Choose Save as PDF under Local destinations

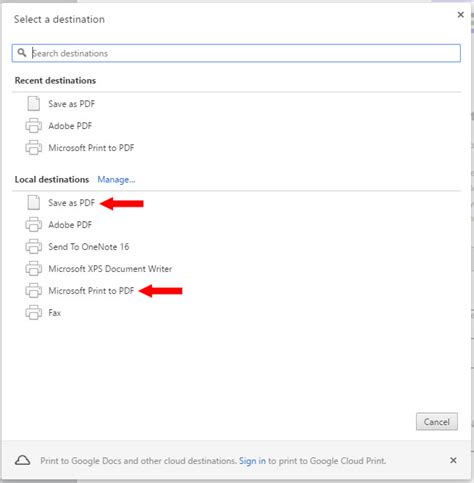pyautogui.click(x=71, y=203)
